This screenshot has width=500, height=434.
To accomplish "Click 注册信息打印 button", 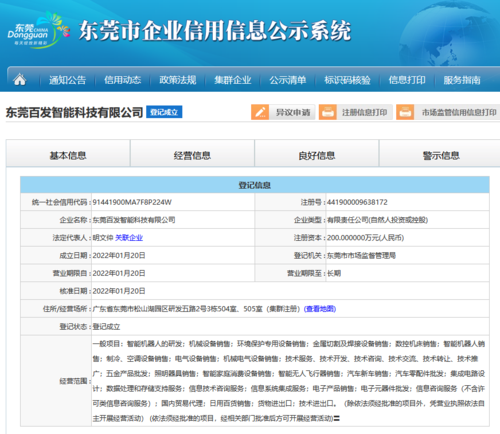I will click(x=356, y=112).
